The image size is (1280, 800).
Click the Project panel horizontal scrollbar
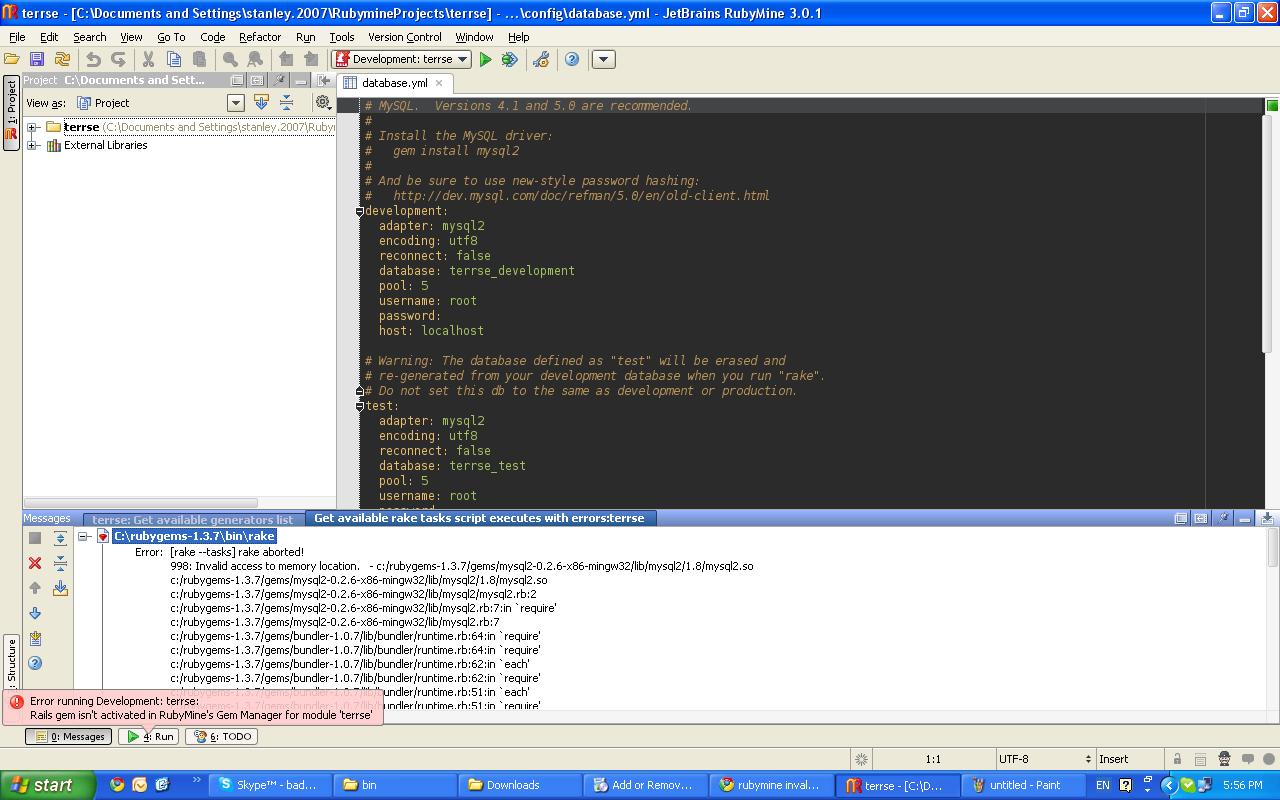142,503
